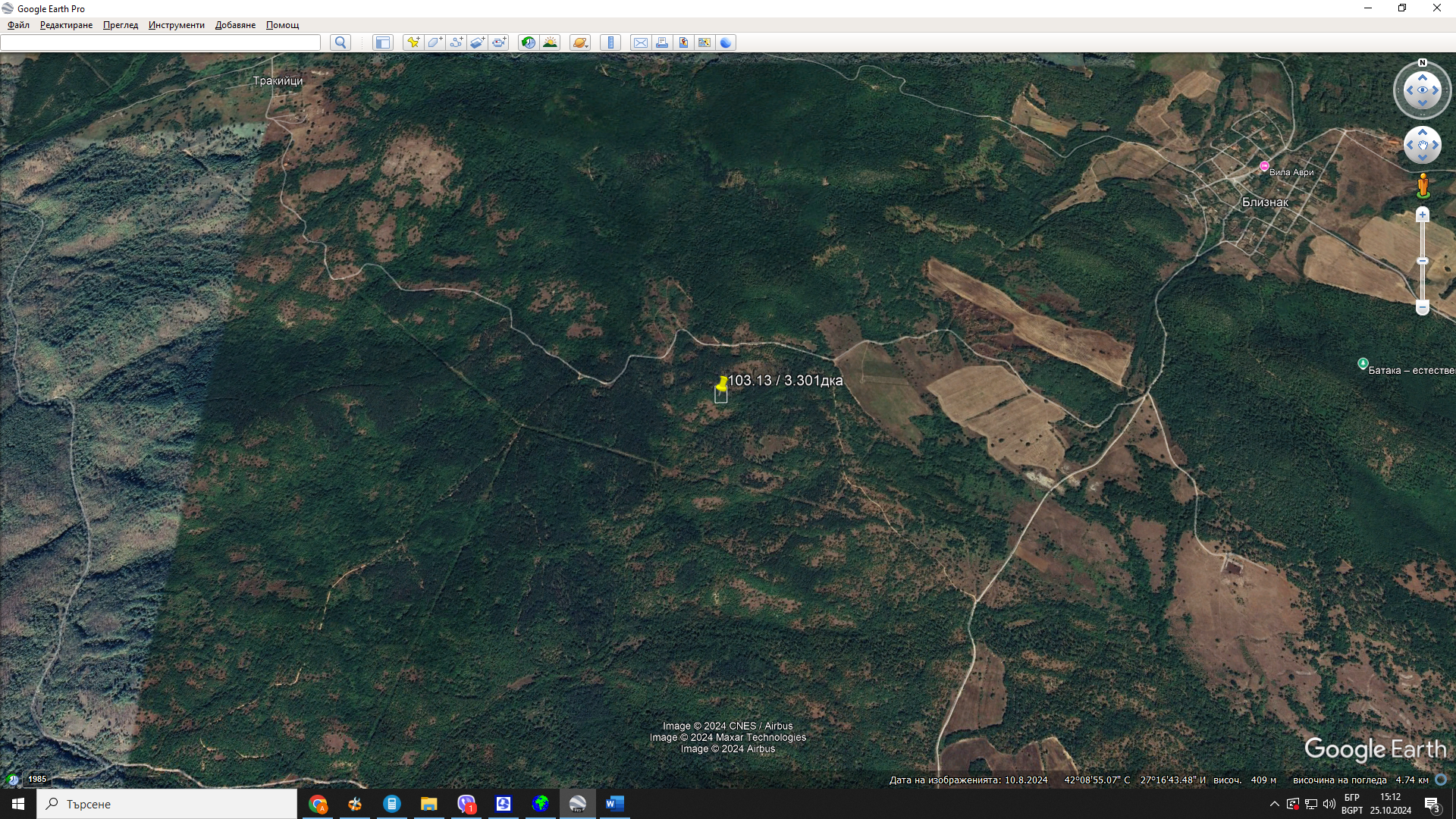Add a path from the toolbar

[456, 42]
